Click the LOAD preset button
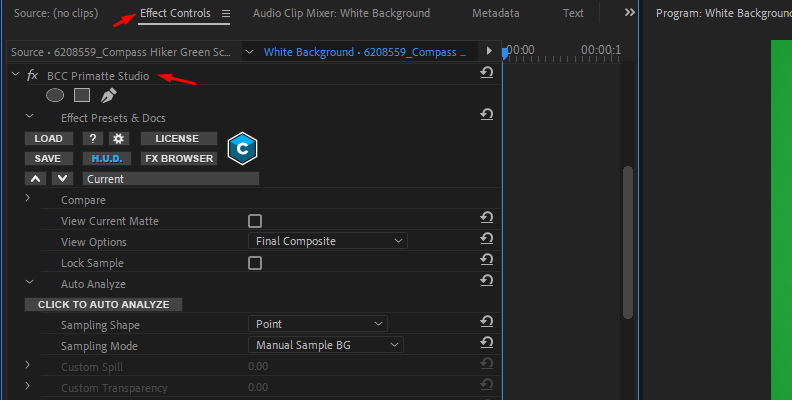The image size is (792, 400). pyautogui.click(x=48, y=138)
